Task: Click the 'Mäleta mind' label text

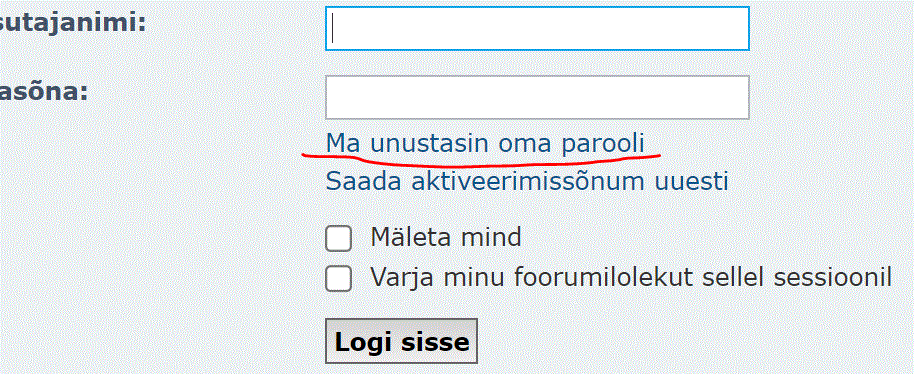Action: point(445,238)
